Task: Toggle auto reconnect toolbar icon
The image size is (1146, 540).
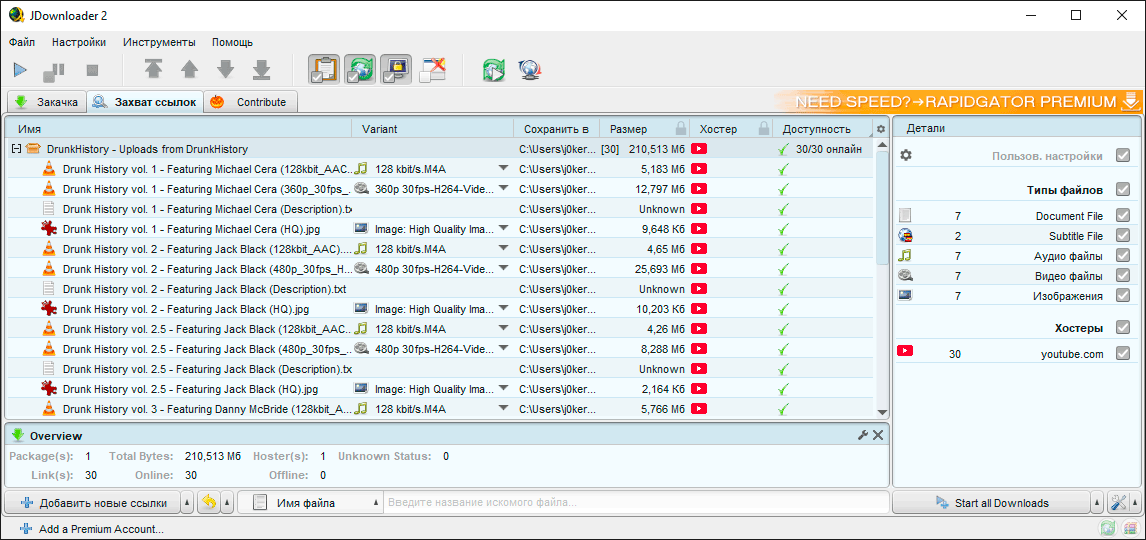Action: (x=360, y=69)
